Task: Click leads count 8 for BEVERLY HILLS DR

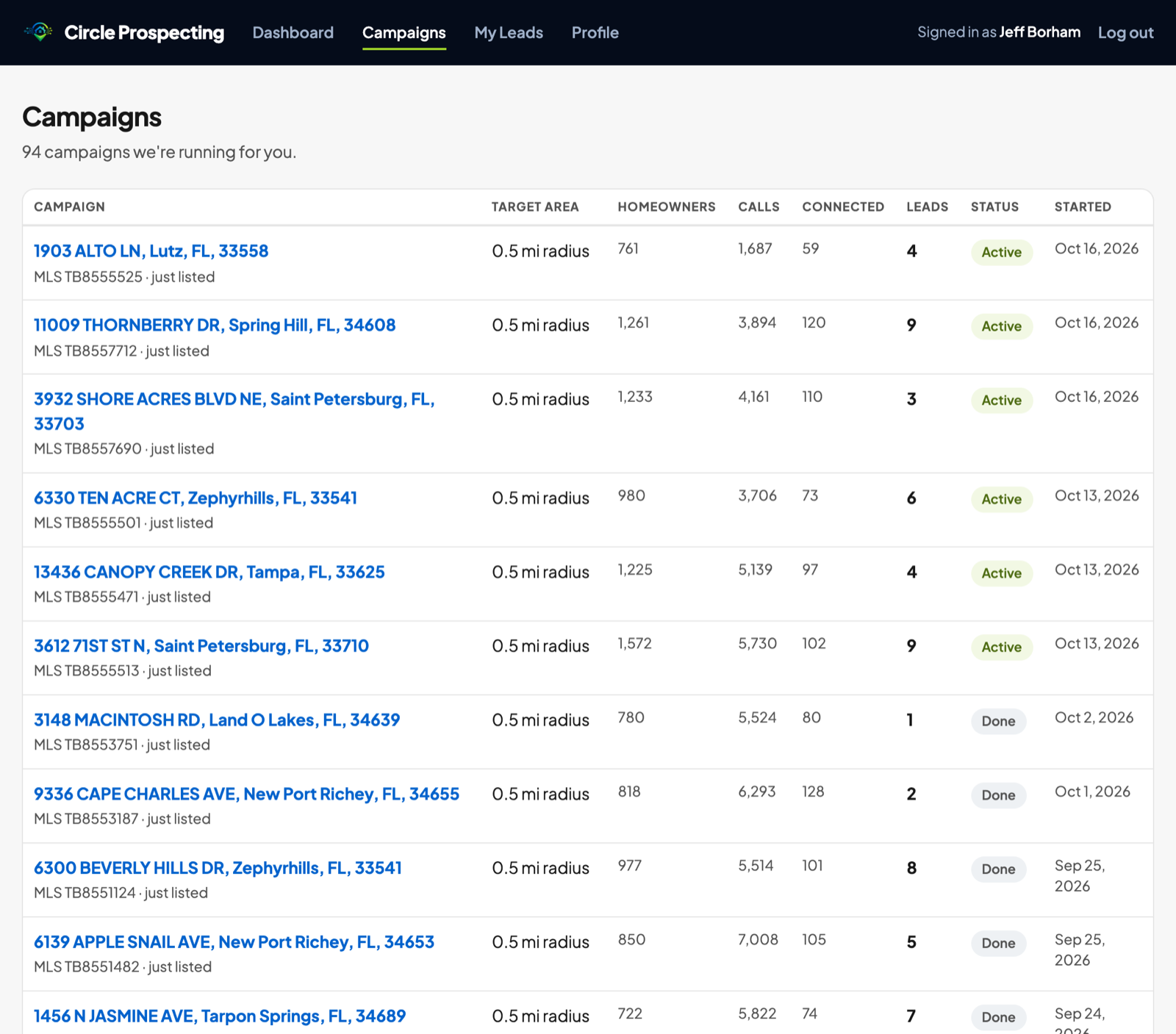Action: tap(911, 868)
